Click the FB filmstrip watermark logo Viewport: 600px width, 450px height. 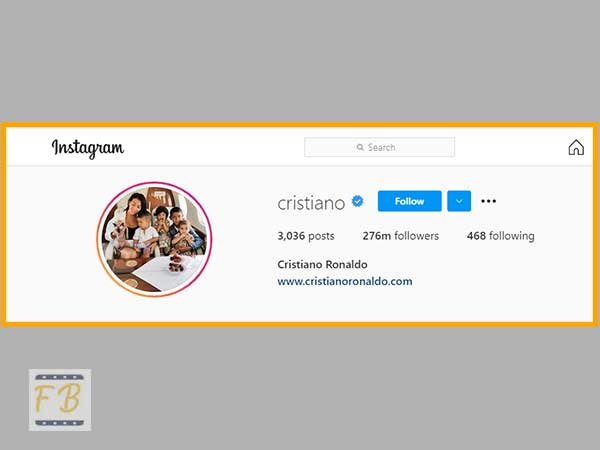(60, 400)
